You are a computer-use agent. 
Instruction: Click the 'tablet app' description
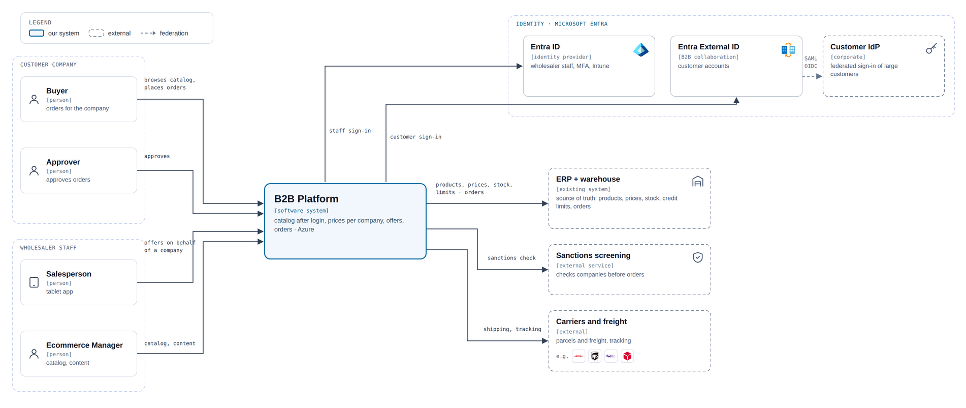click(x=59, y=292)
